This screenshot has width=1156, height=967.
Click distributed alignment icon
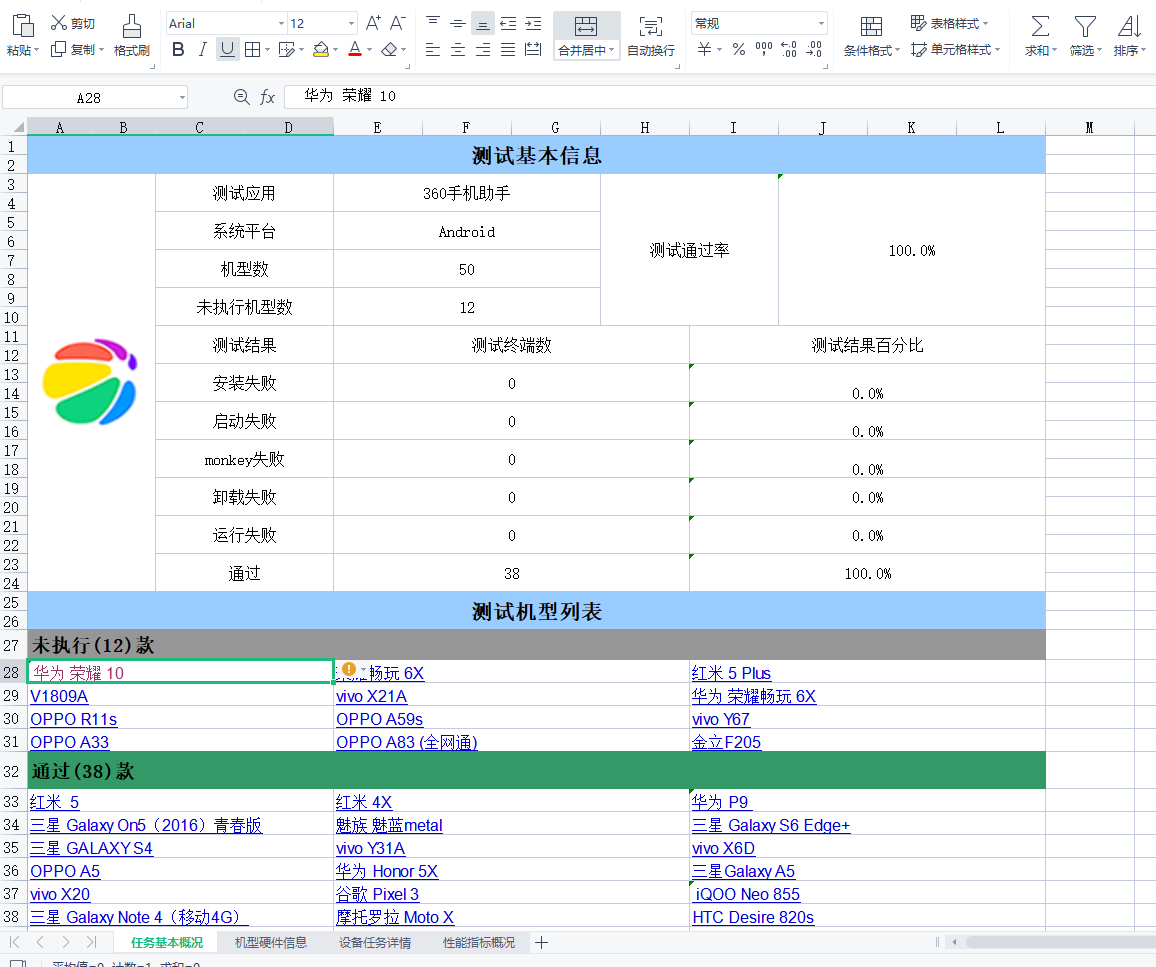coord(533,49)
